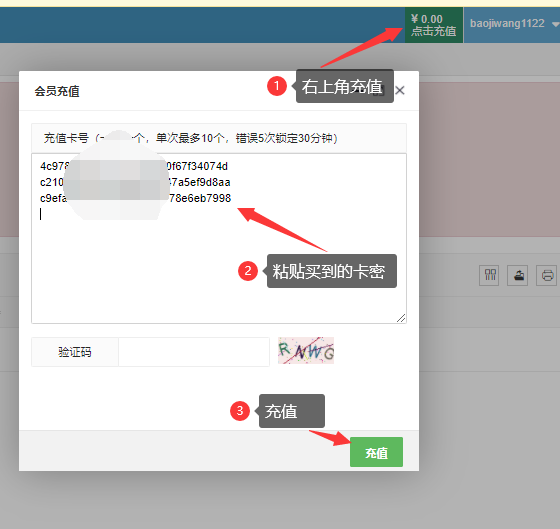Click the ¥0.00 点击充值 balance button
The width and height of the screenshot is (560, 529).
(x=434, y=25)
